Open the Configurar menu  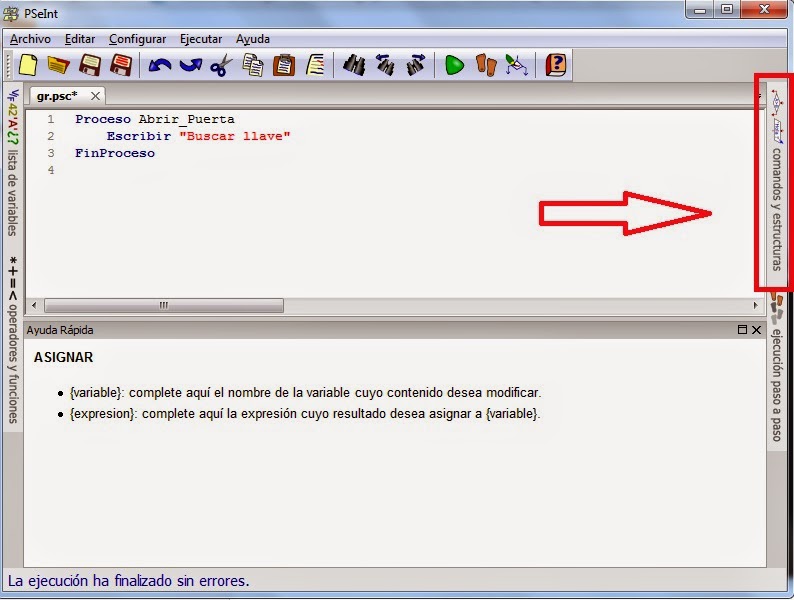[137, 39]
